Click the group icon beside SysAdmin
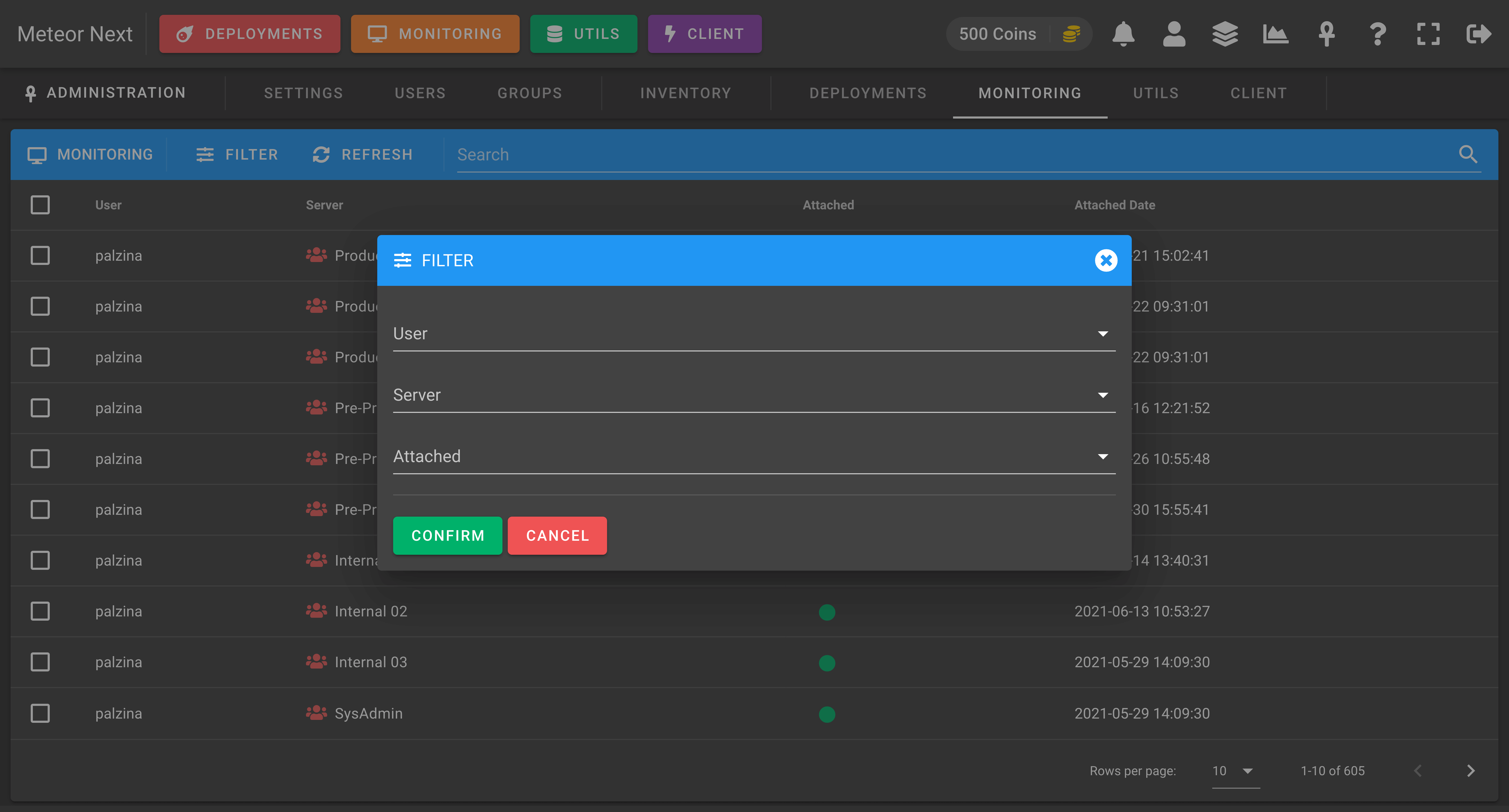This screenshot has width=1509, height=812. click(x=316, y=712)
